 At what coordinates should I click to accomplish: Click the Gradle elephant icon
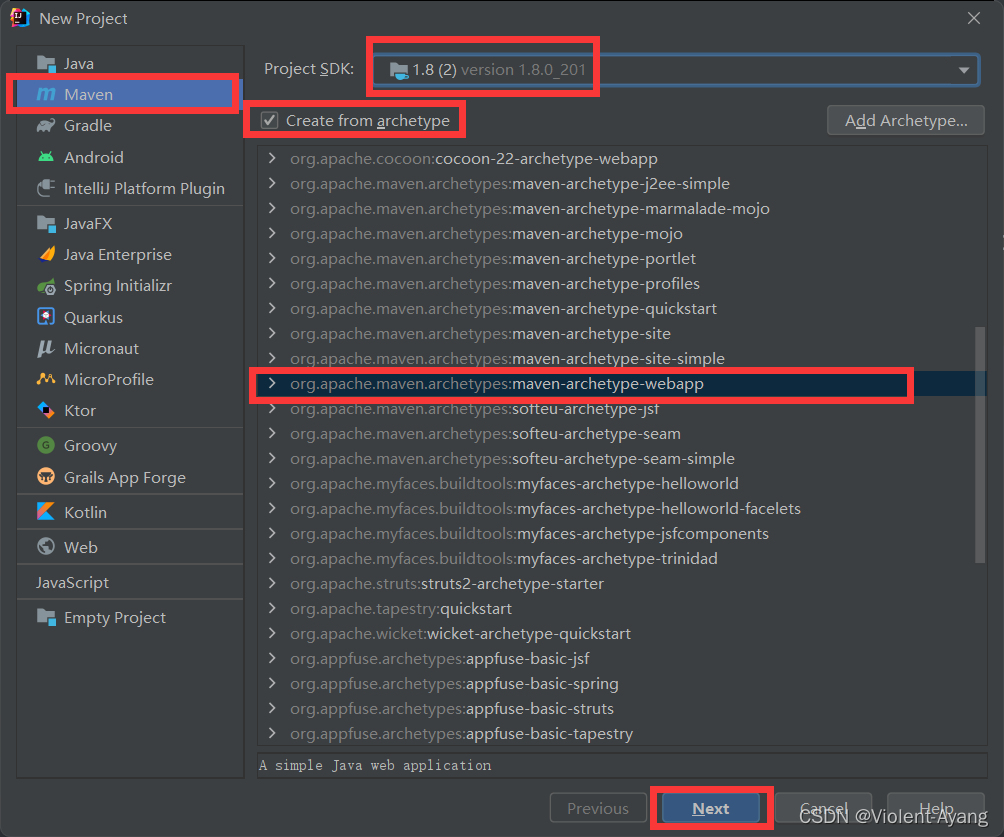pos(46,126)
